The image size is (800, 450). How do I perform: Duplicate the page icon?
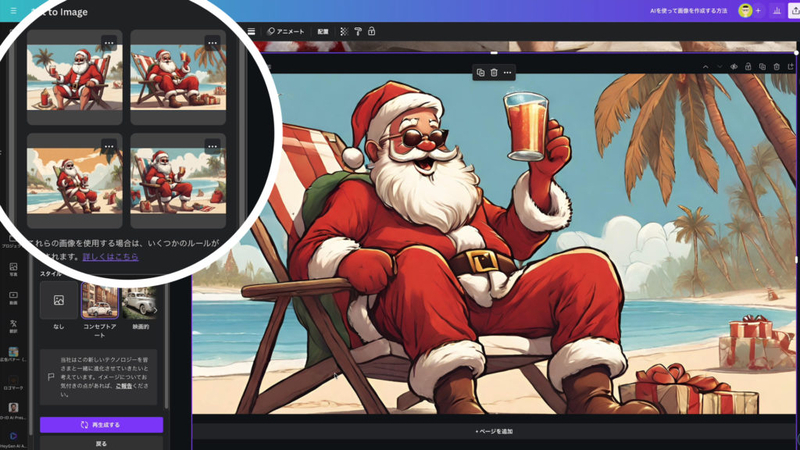coord(762,67)
